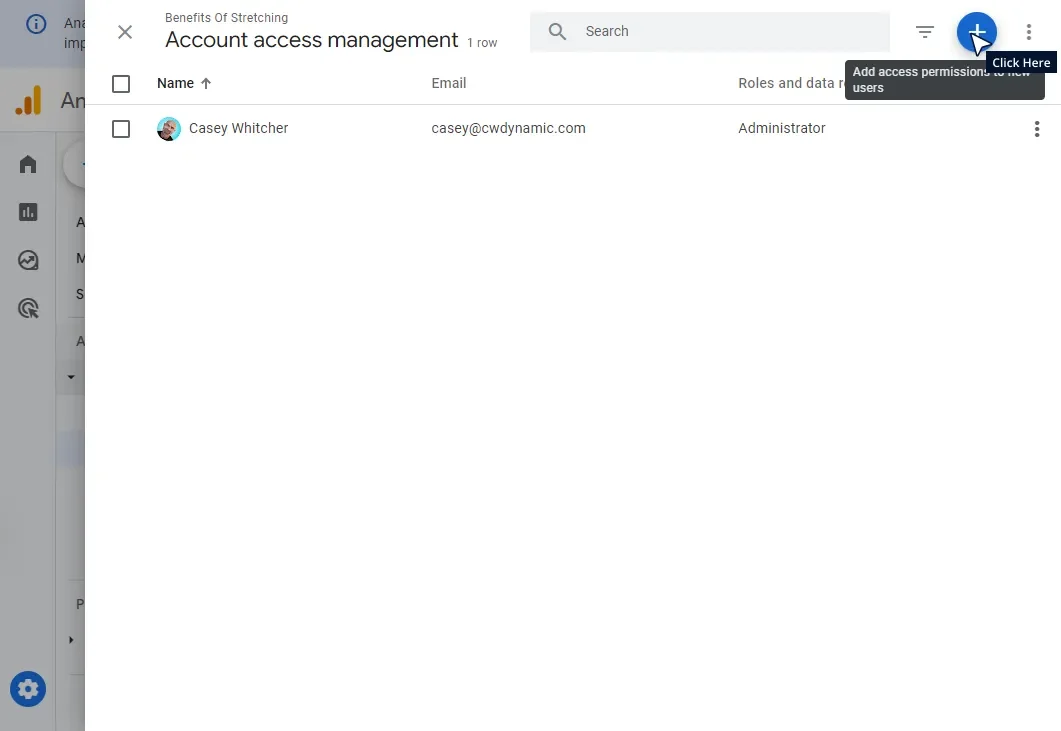Viewport: 1061px width, 731px height.
Task: Open the row options menu for Casey Whitcher
Action: (1037, 128)
